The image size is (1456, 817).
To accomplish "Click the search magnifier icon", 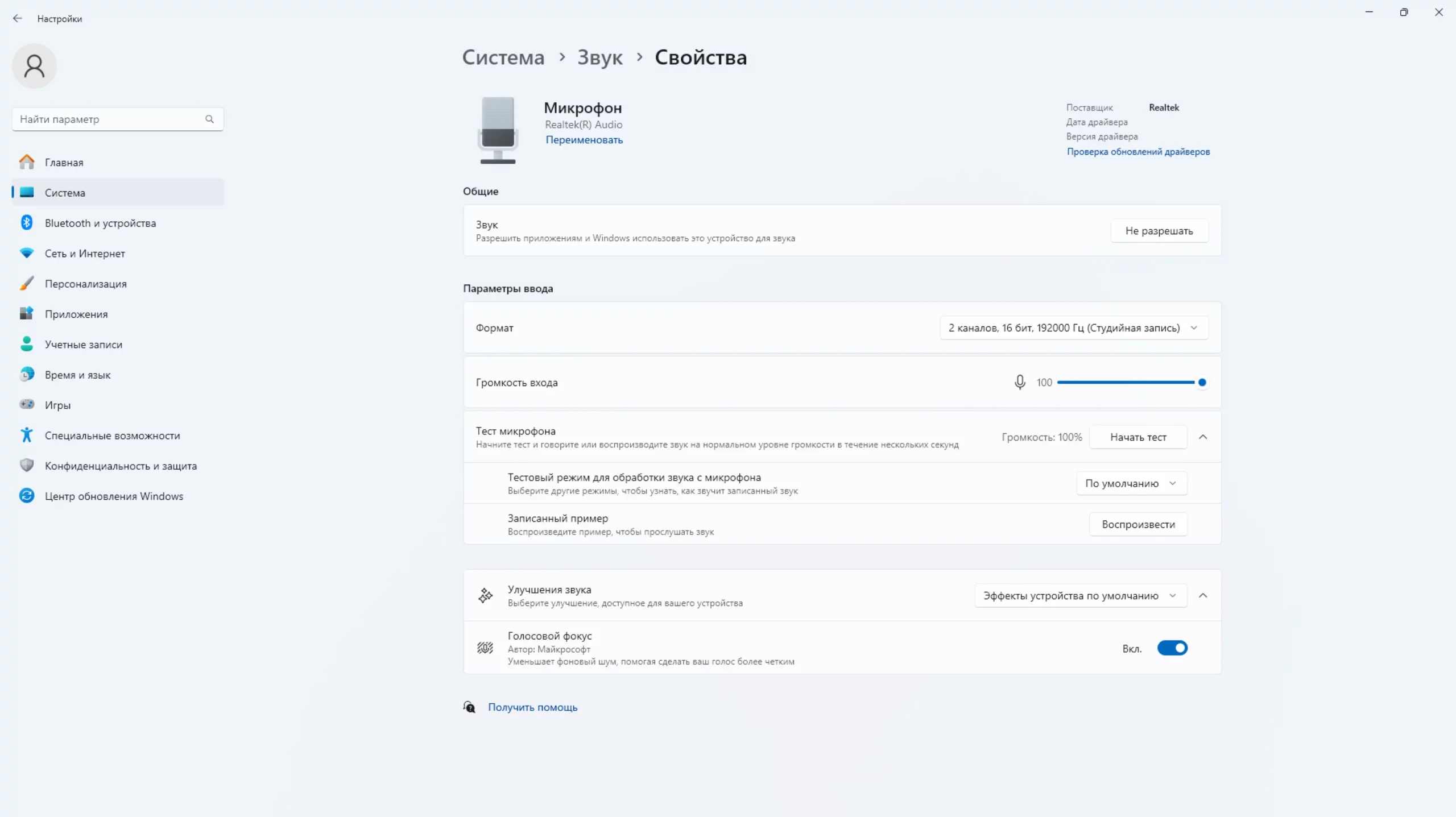I will 209,119.
